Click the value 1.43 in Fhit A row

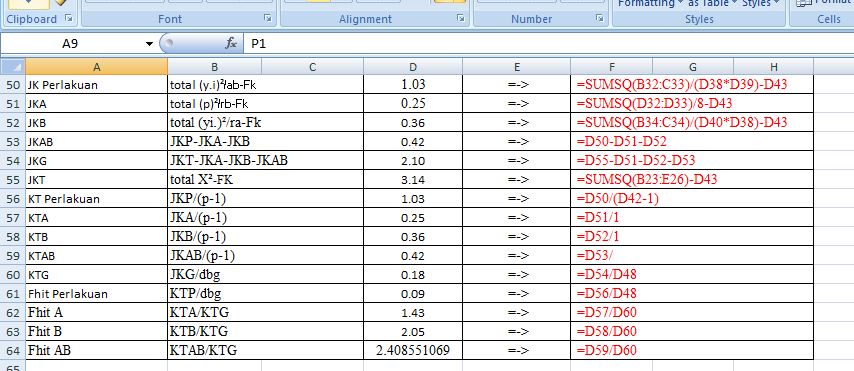(413, 313)
